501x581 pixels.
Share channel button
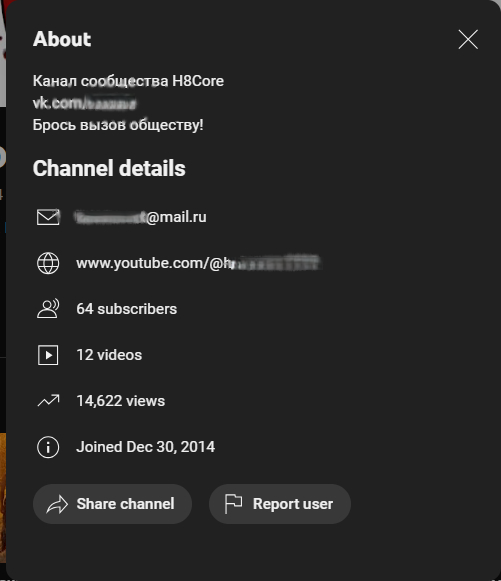click(x=112, y=504)
